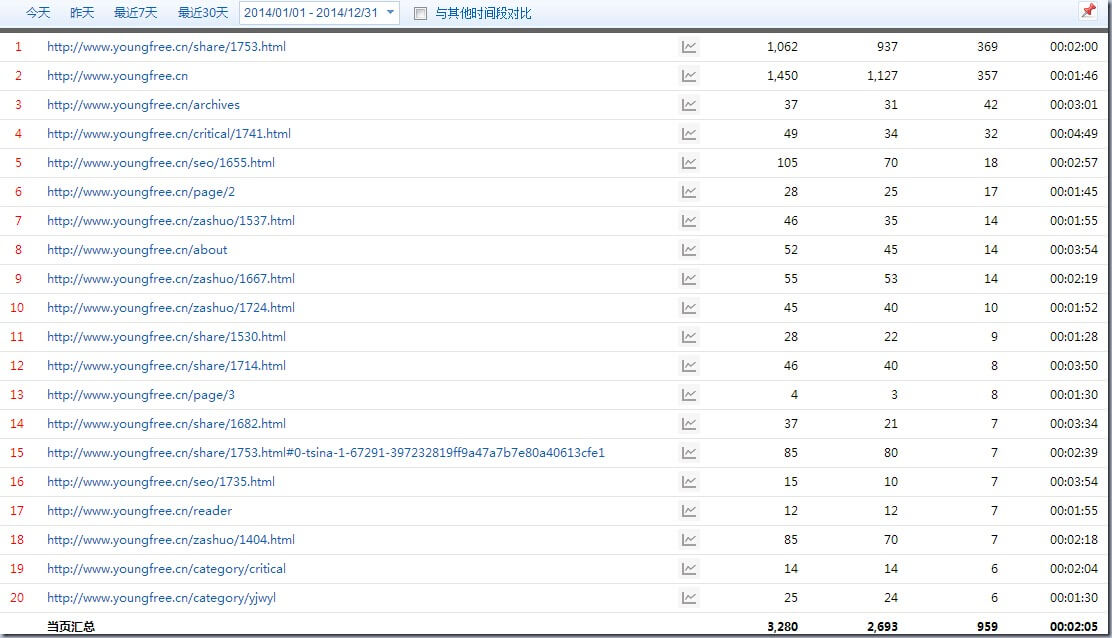This screenshot has height=638, width=1112.
Task: Select the 昨天 time filter
Action: (x=82, y=13)
